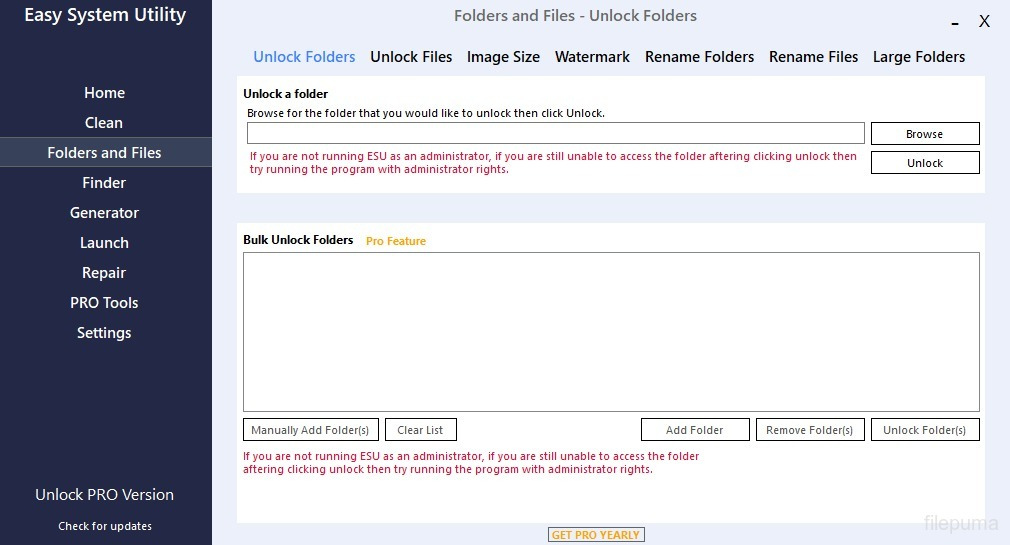The width and height of the screenshot is (1010, 545).
Task: Minimize the Easy System Utility window
Action: [x=955, y=23]
